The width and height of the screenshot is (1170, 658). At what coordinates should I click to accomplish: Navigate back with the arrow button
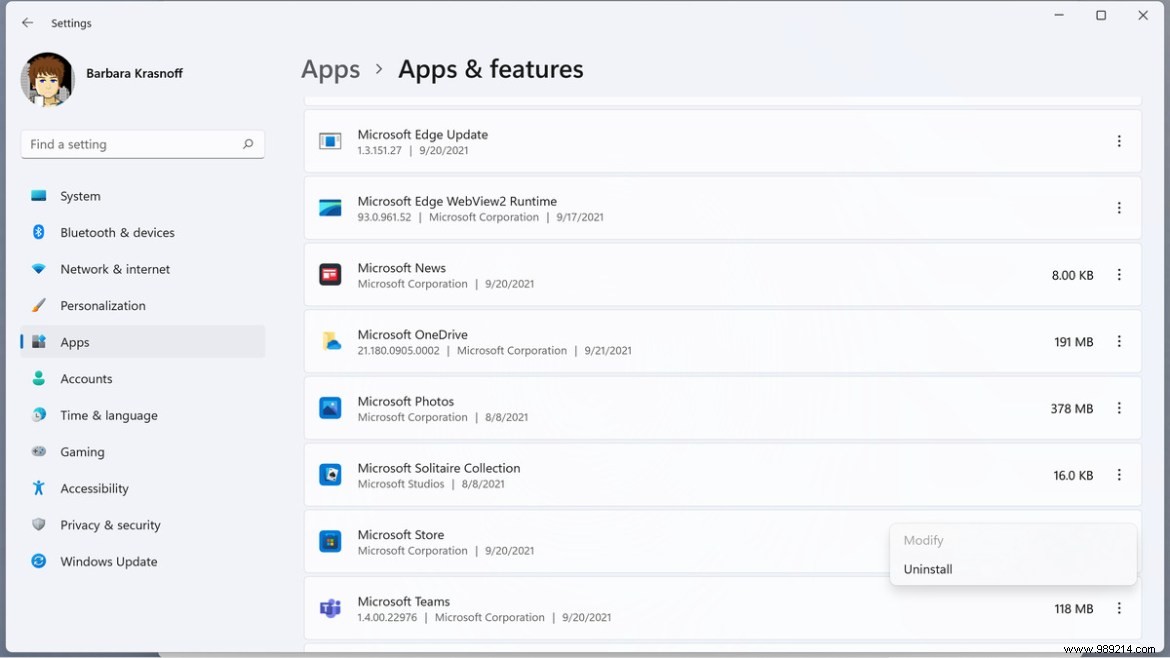coord(27,22)
